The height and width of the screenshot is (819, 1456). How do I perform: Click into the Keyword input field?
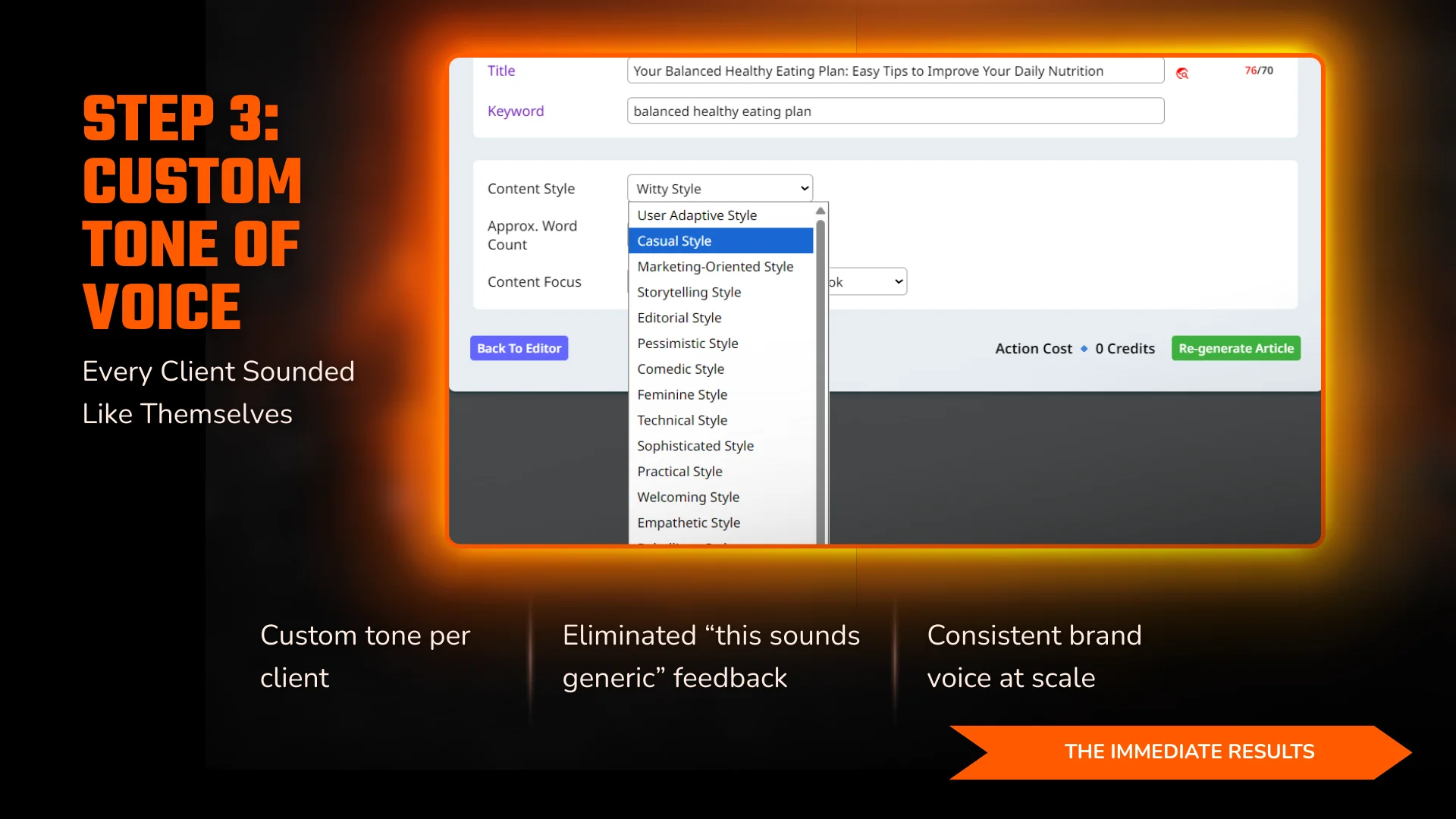[x=895, y=111]
